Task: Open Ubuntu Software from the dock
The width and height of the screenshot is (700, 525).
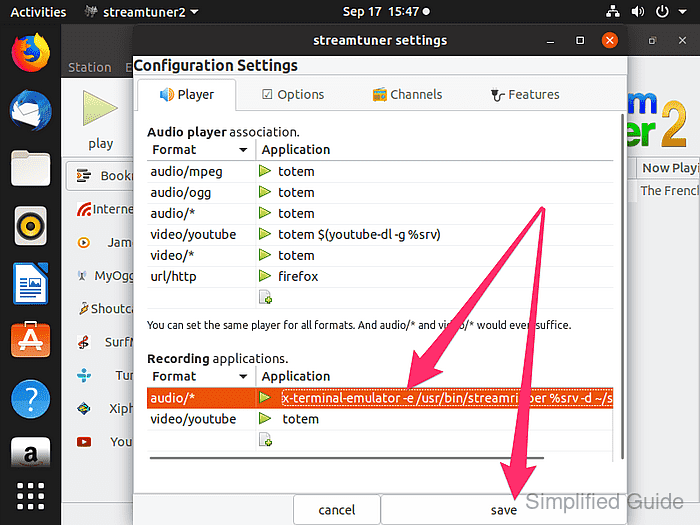Action: pyautogui.click(x=30, y=339)
